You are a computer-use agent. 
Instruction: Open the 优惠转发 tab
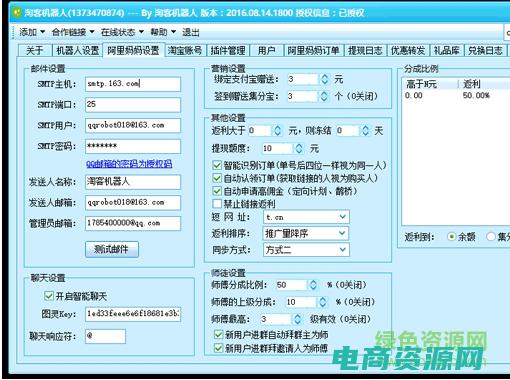(408, 50)
